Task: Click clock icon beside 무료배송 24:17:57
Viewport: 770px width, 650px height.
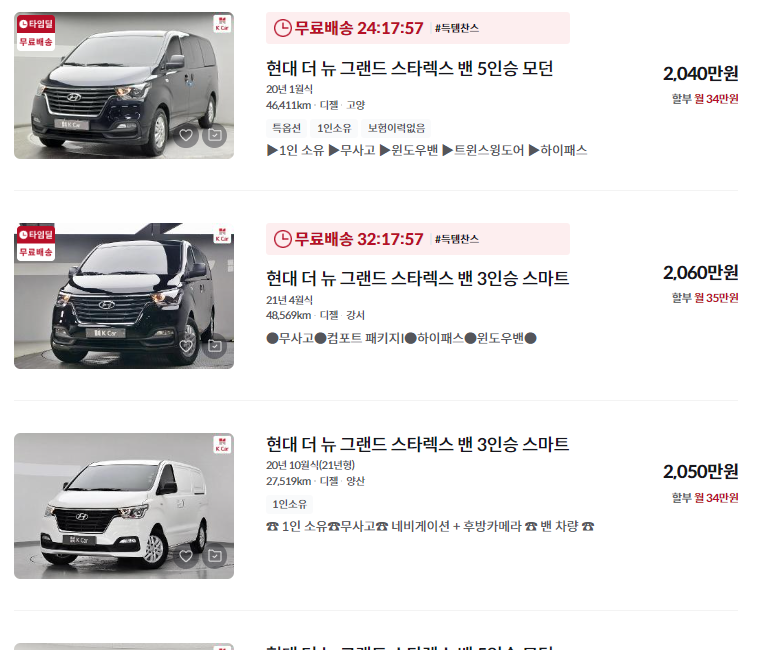Action: [x=283, y=28]
